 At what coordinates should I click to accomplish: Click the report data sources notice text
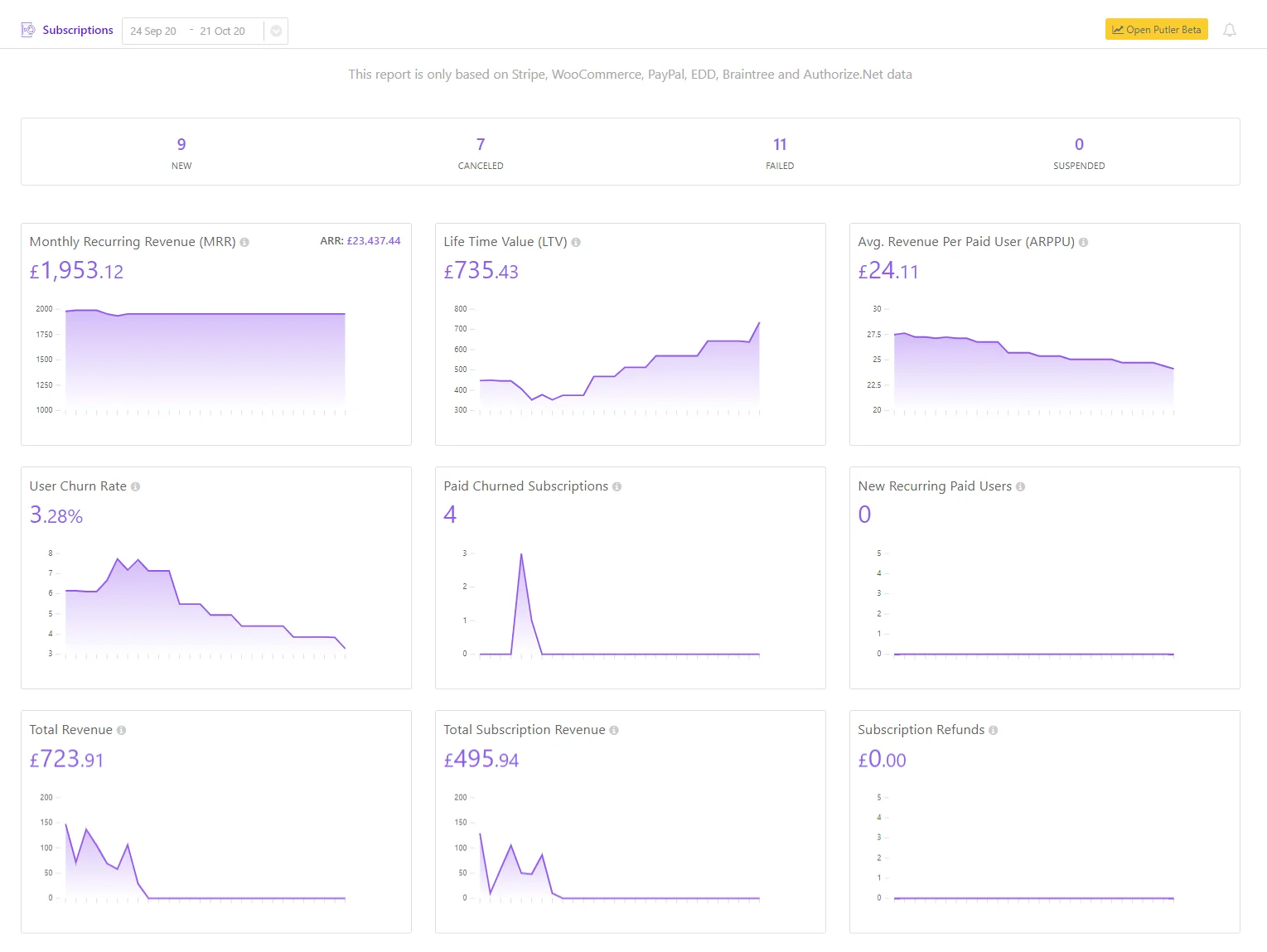click(630, 75)
